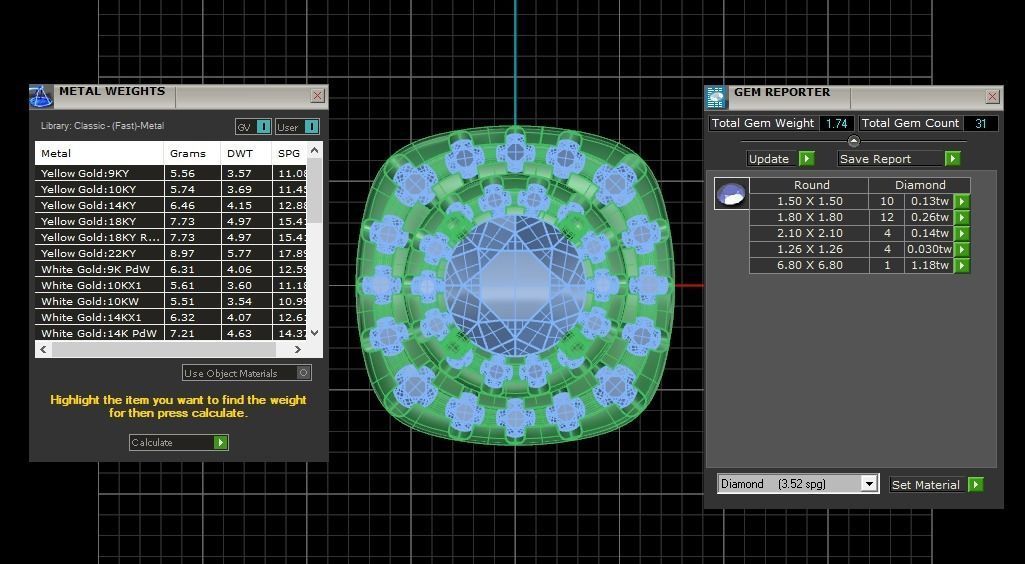Close the Metal Weights panel

coord(318,96)
